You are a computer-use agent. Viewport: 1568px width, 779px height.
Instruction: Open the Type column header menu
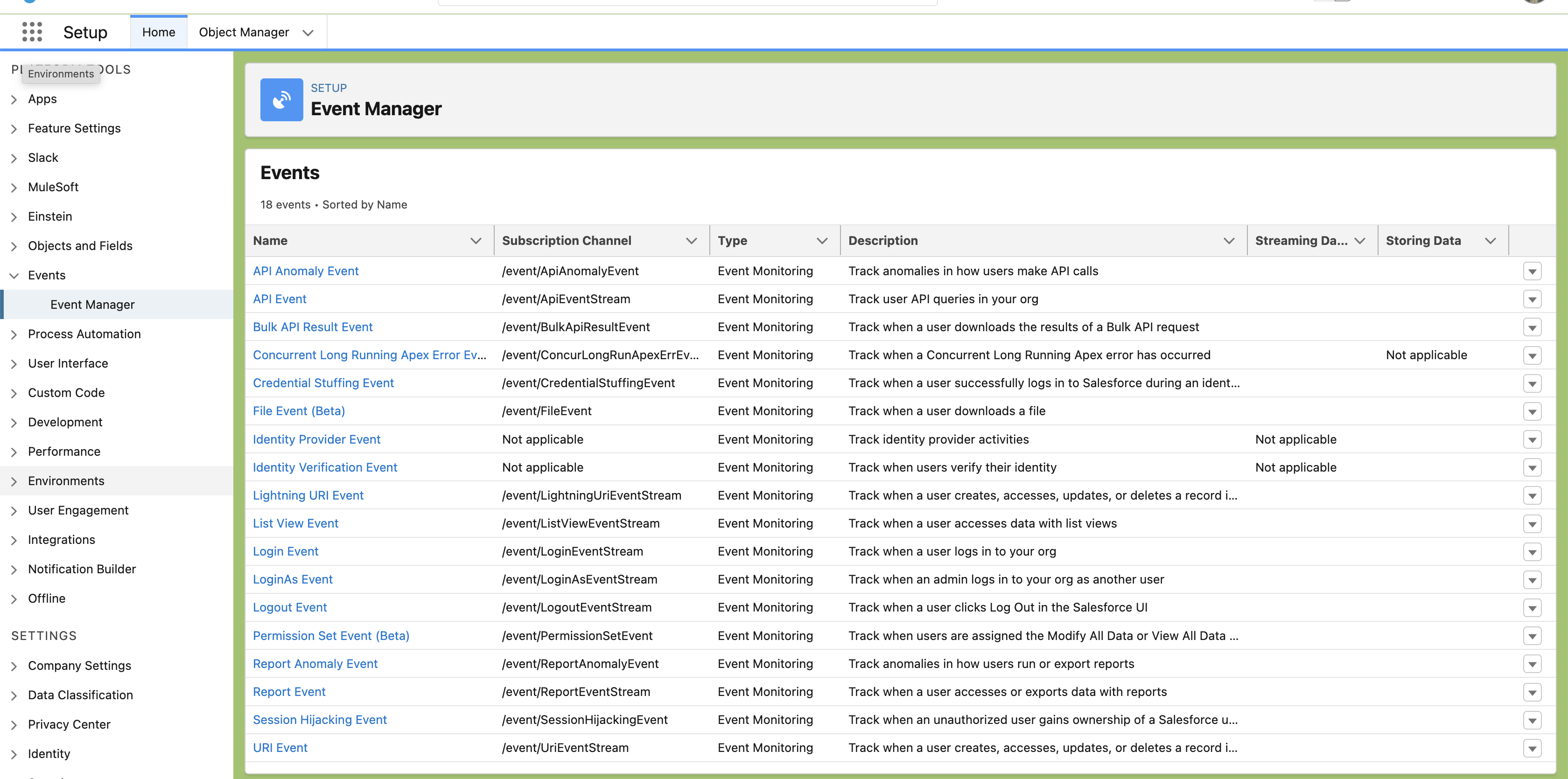821,241
